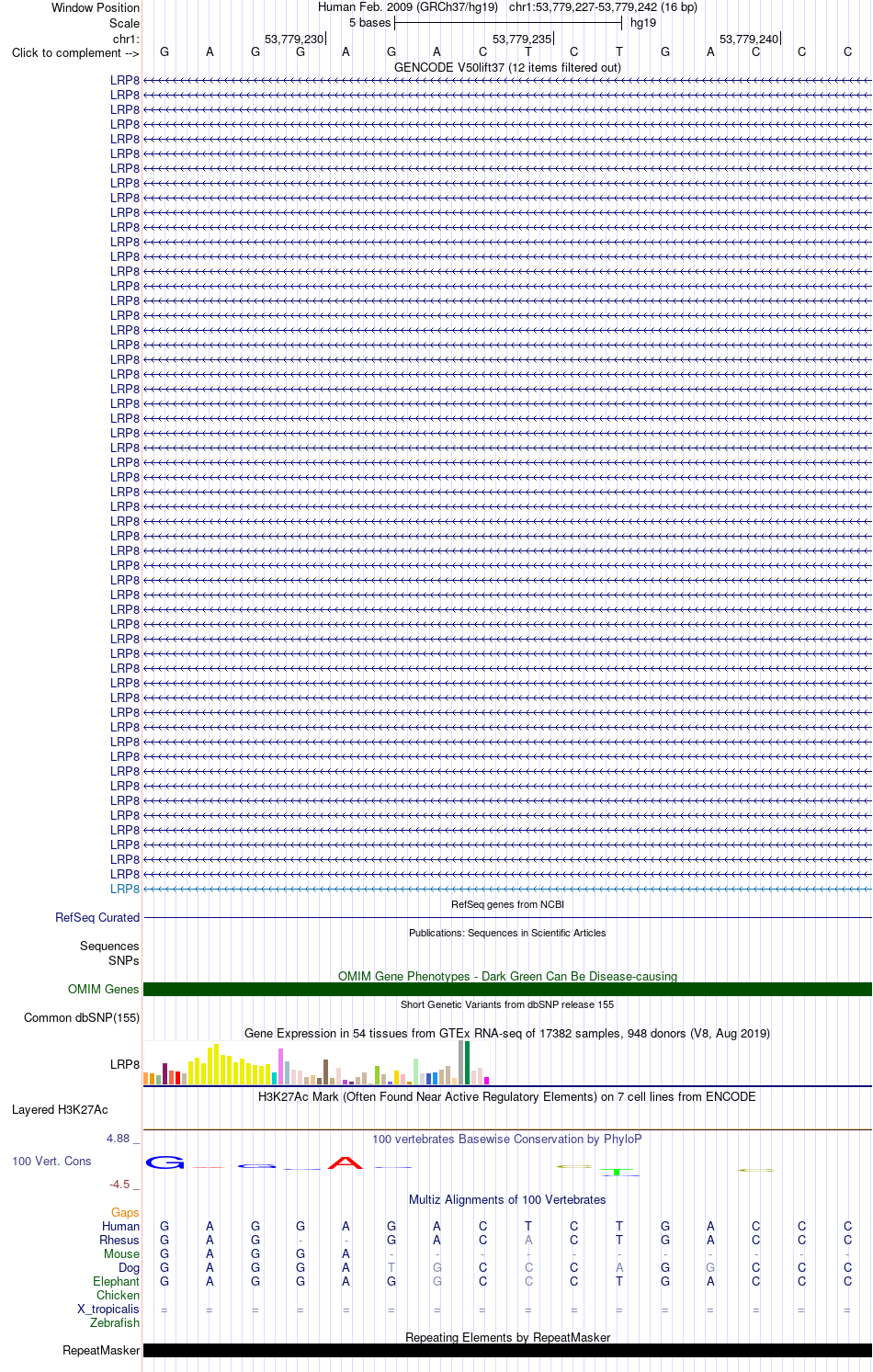Select the Zebrafish alignment row label
Screen dimensions: 873x1372
coord(115,1322)
